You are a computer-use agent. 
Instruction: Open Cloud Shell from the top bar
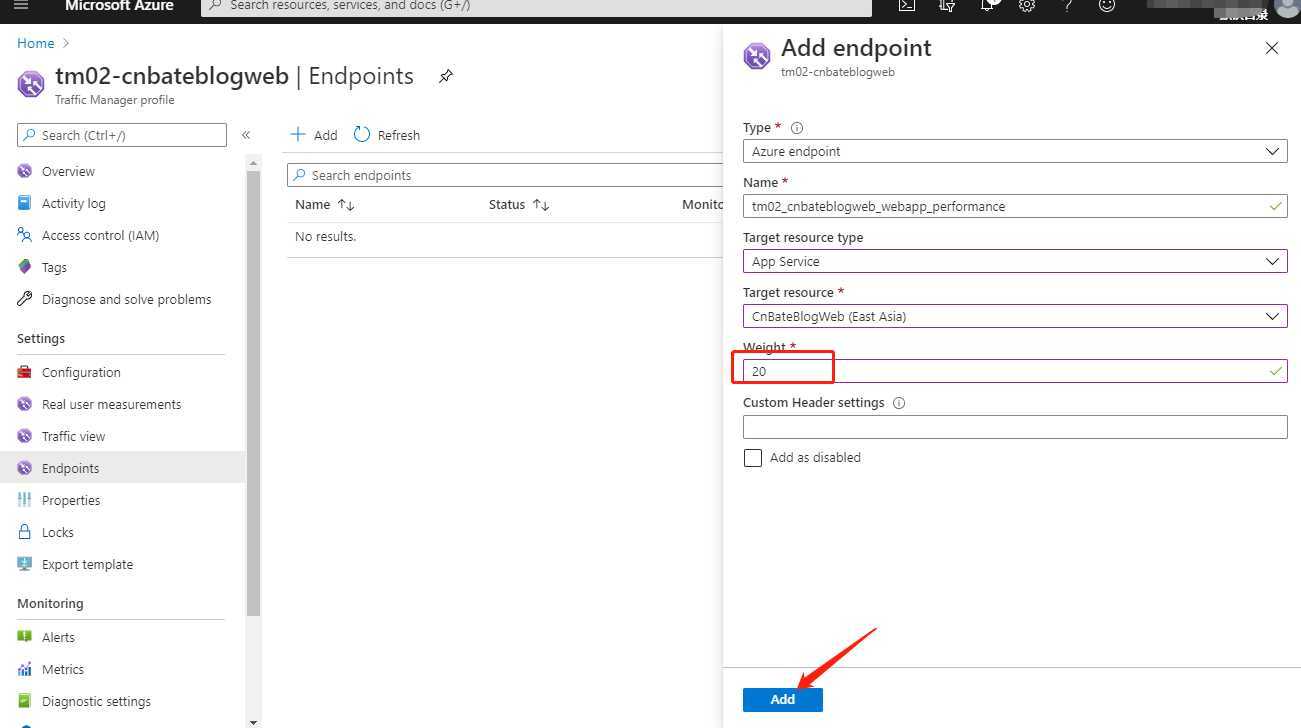(x=906, y=5)
